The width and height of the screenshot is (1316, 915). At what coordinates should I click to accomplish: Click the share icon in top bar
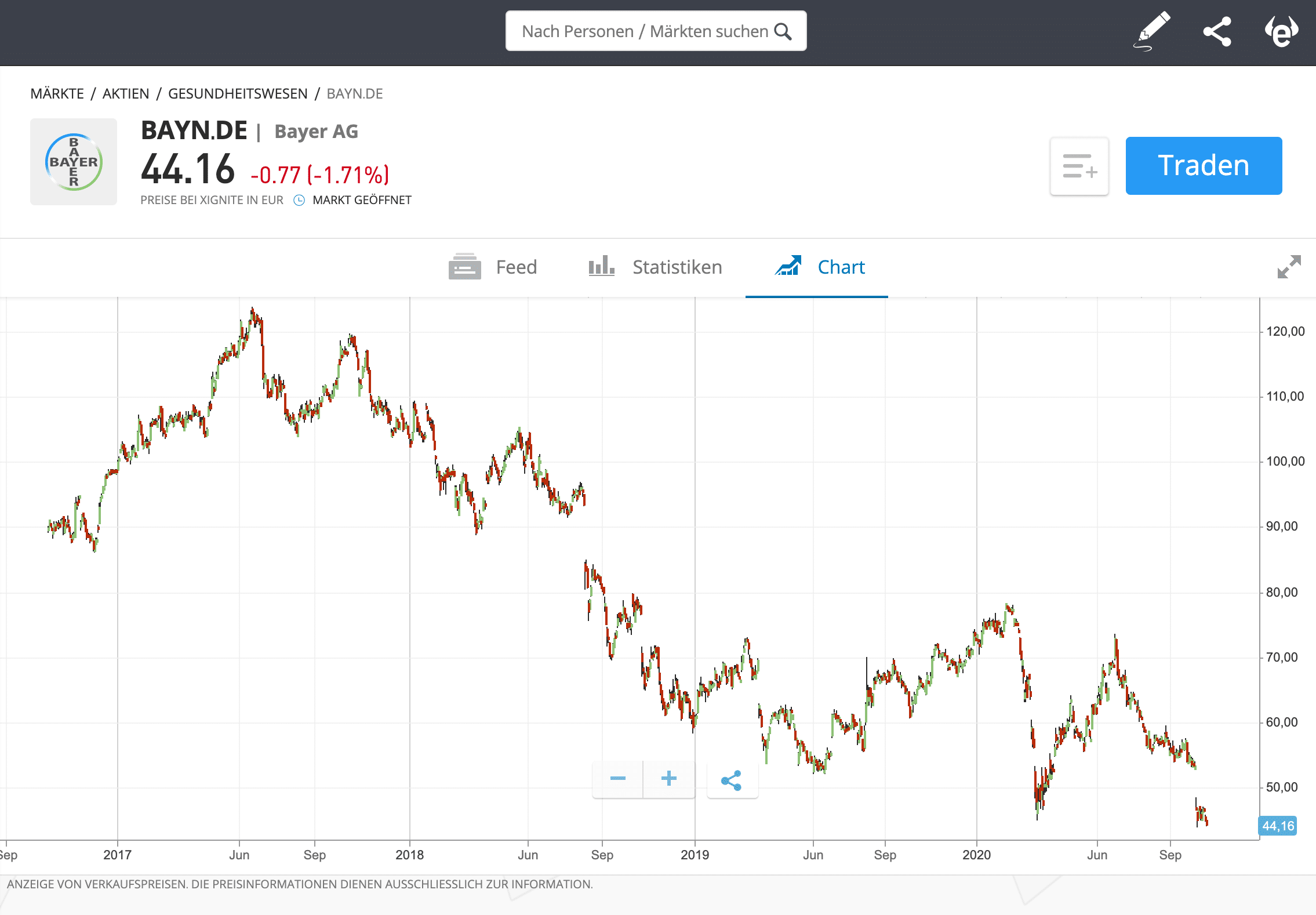click(x=1217, y=31)
